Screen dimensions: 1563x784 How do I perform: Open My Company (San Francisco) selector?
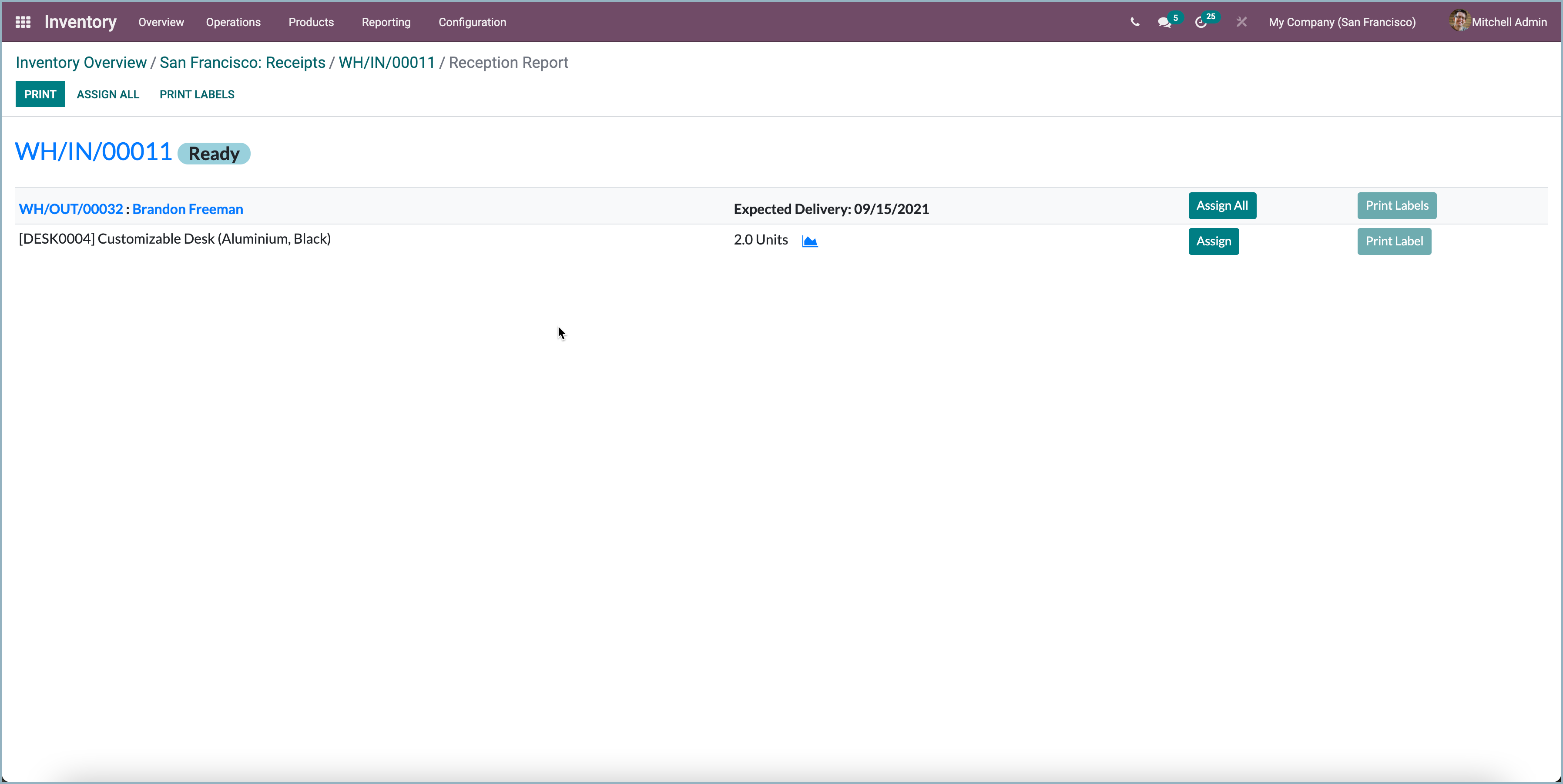tap(1342, 23)
